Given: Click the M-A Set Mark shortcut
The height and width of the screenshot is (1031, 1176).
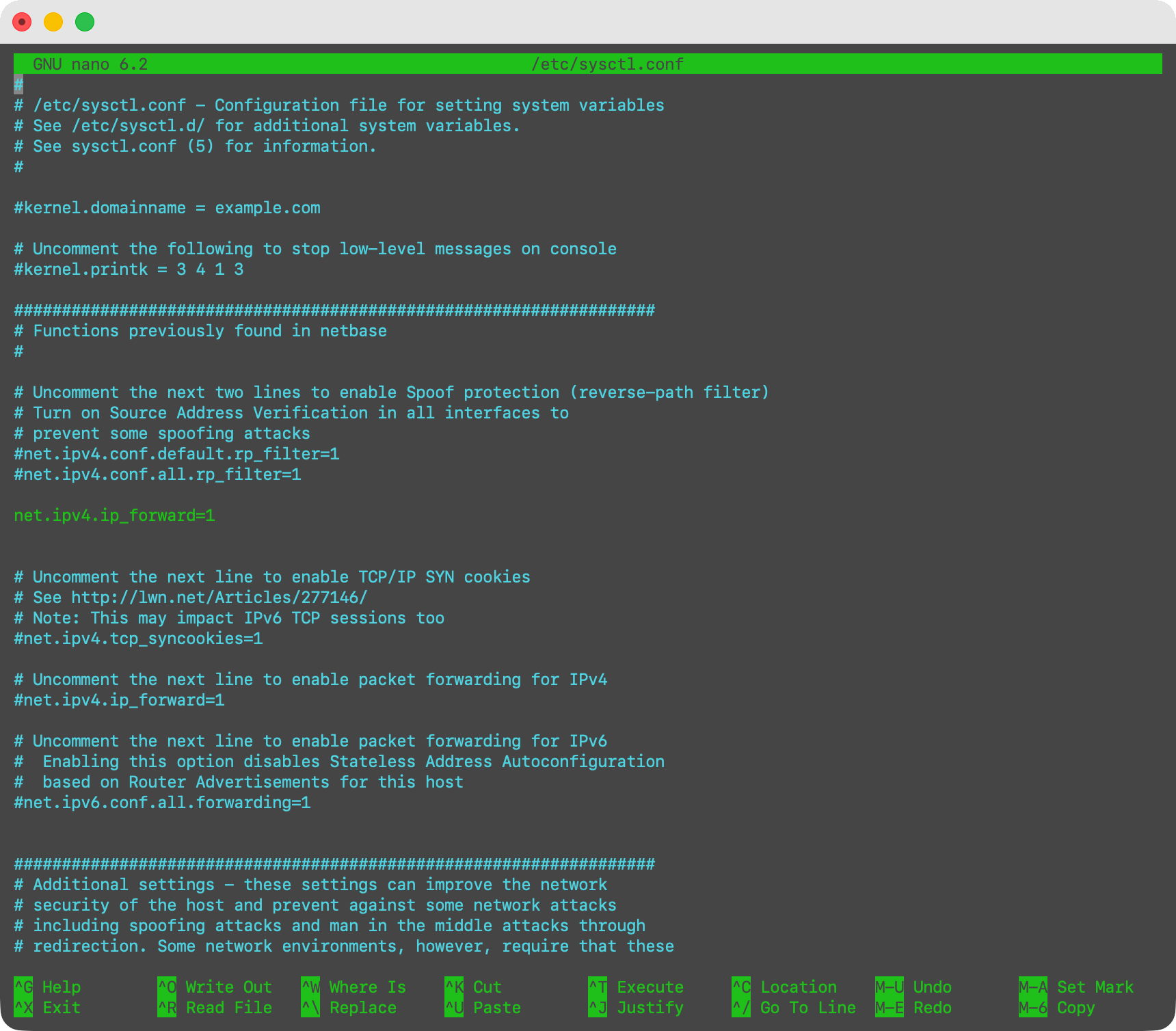Looking at the screenshot, I should point(1076,987).
